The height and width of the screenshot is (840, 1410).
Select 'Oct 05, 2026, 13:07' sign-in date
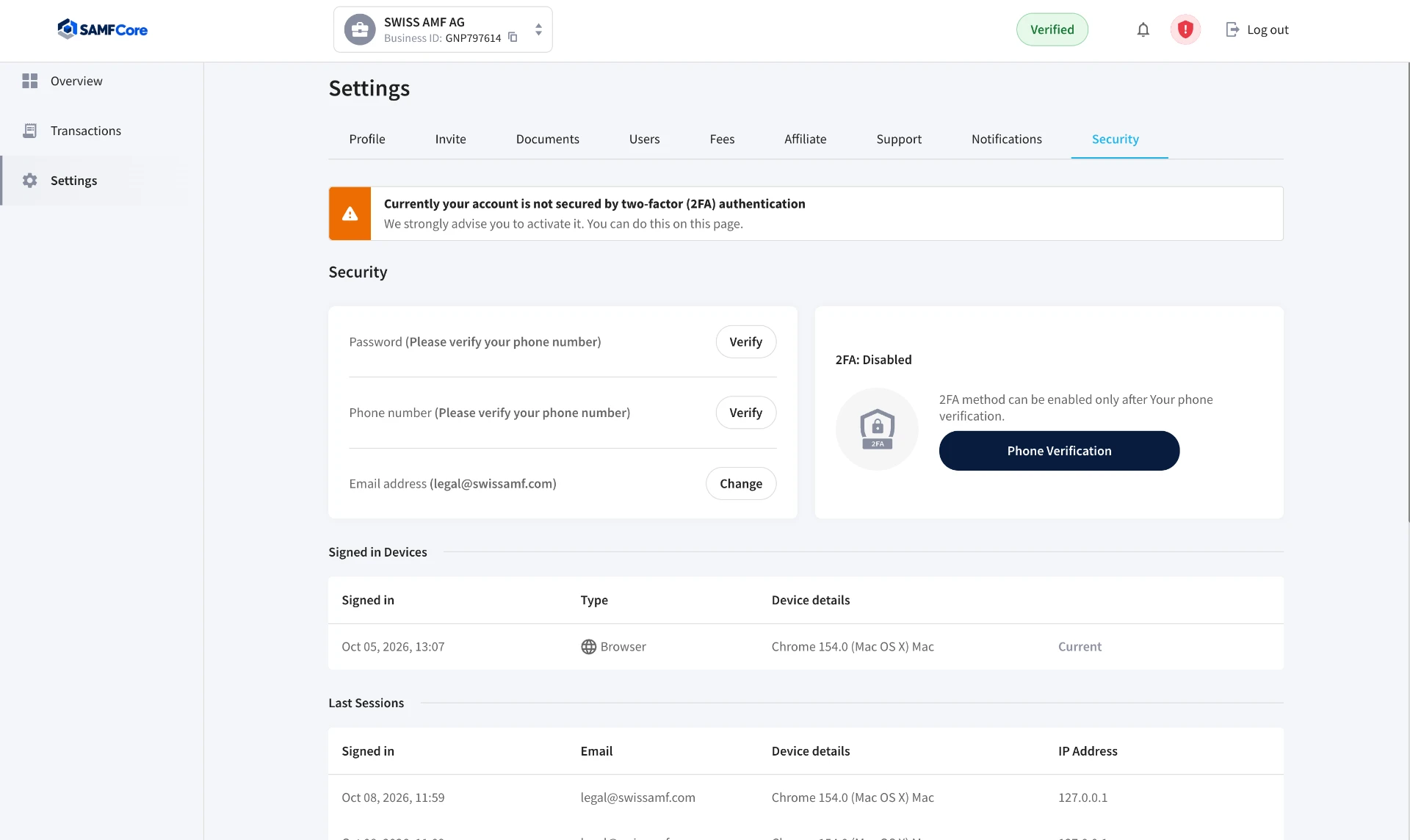click(x=393, y=647)
